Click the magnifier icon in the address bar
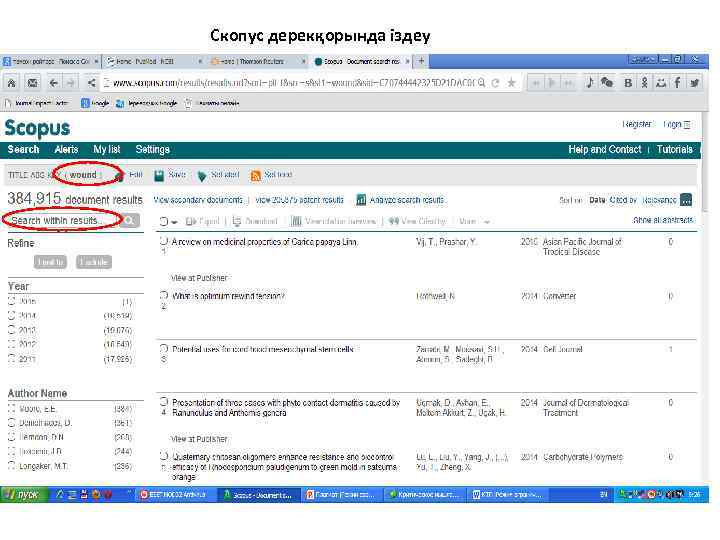The width and height of the screenshot is (720, 540). click(481, 83)
